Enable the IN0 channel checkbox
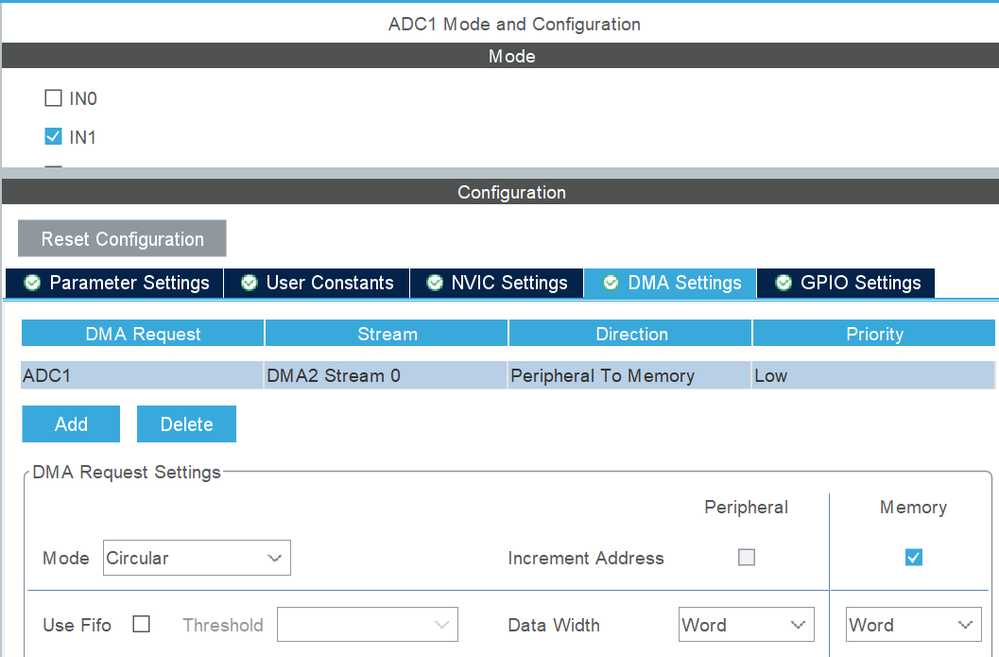 click(x=53, y=99)
